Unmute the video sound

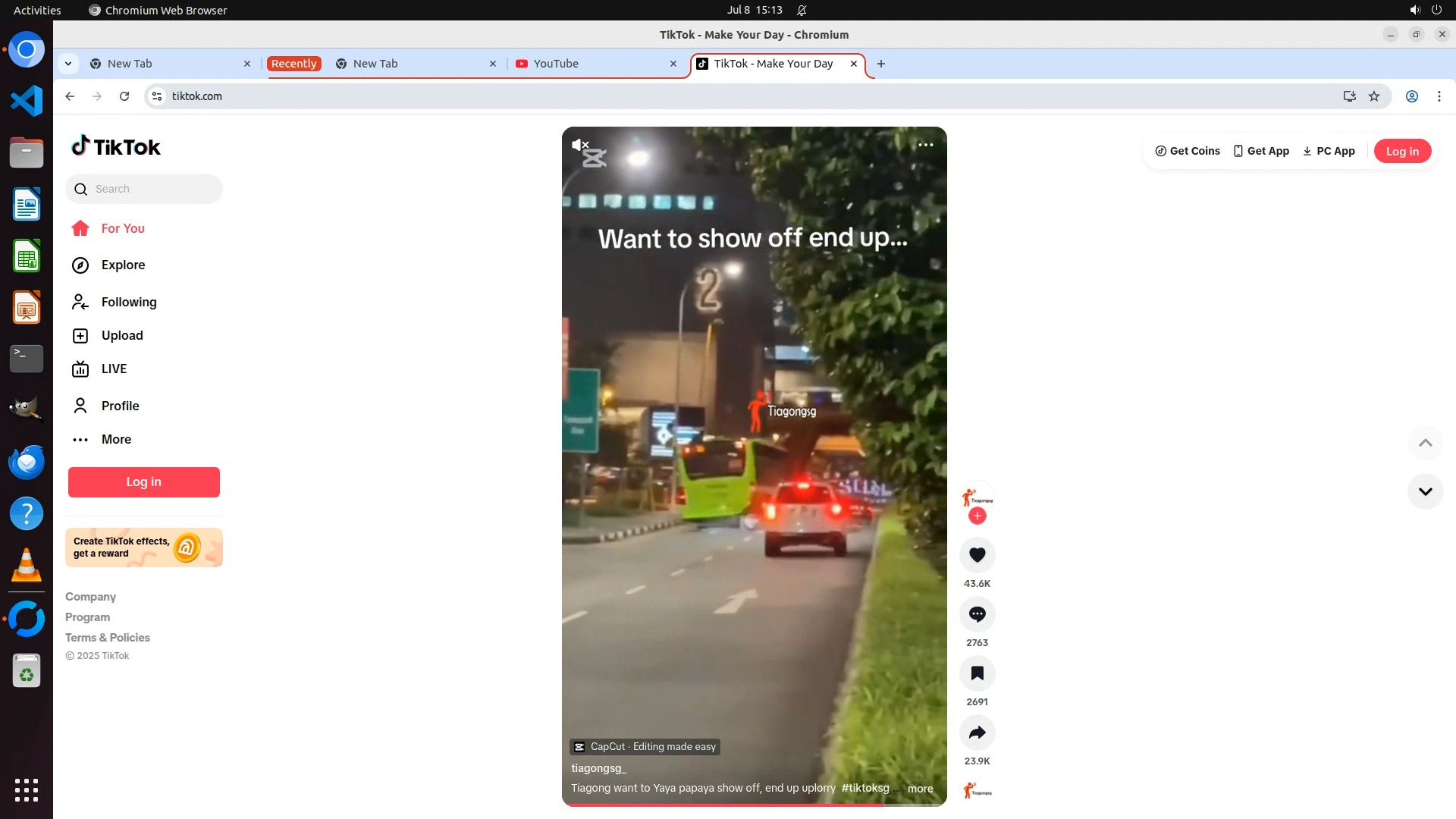(580, 145)
